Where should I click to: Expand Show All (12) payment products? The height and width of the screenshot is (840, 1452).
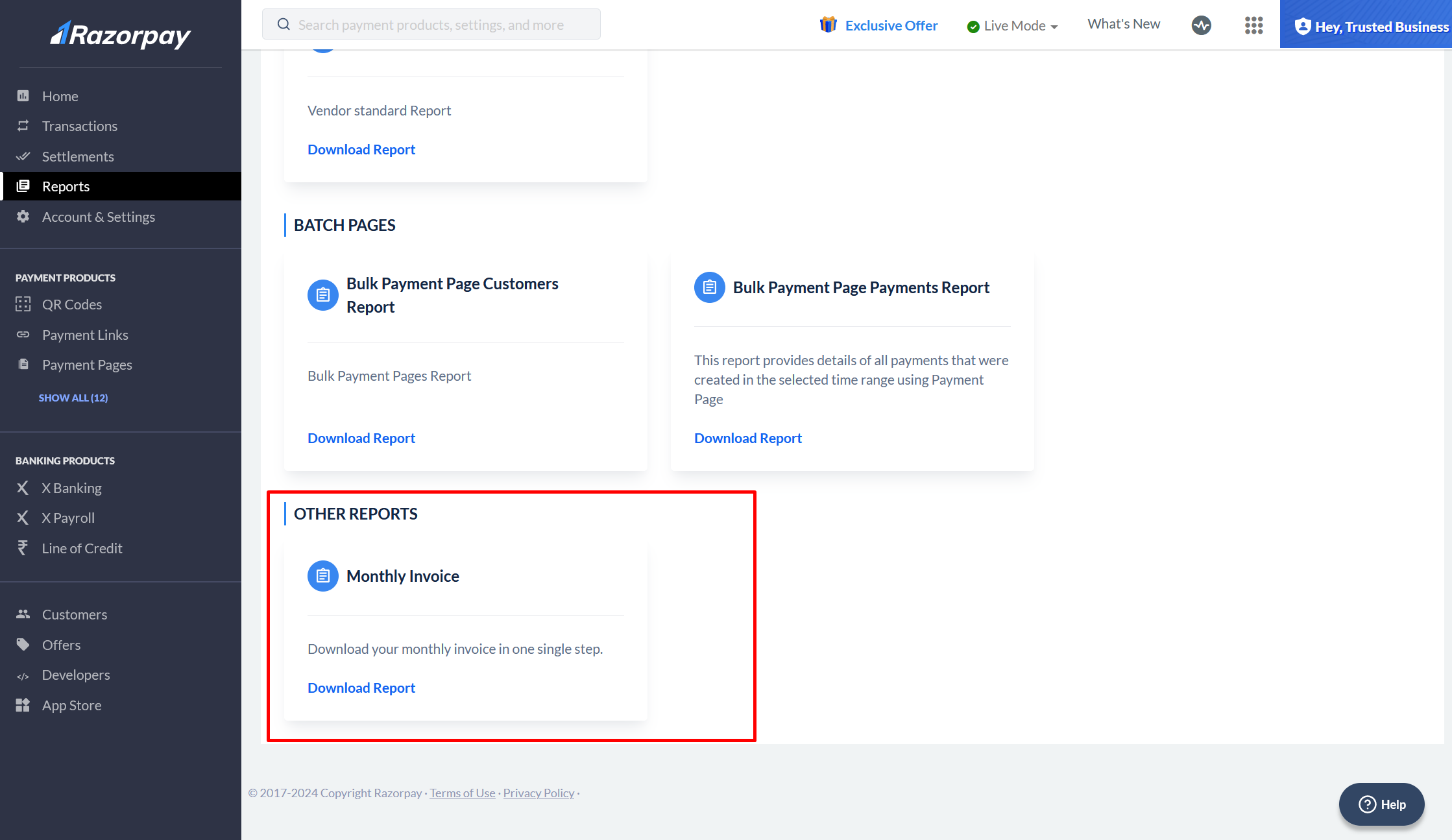(73, 398)
